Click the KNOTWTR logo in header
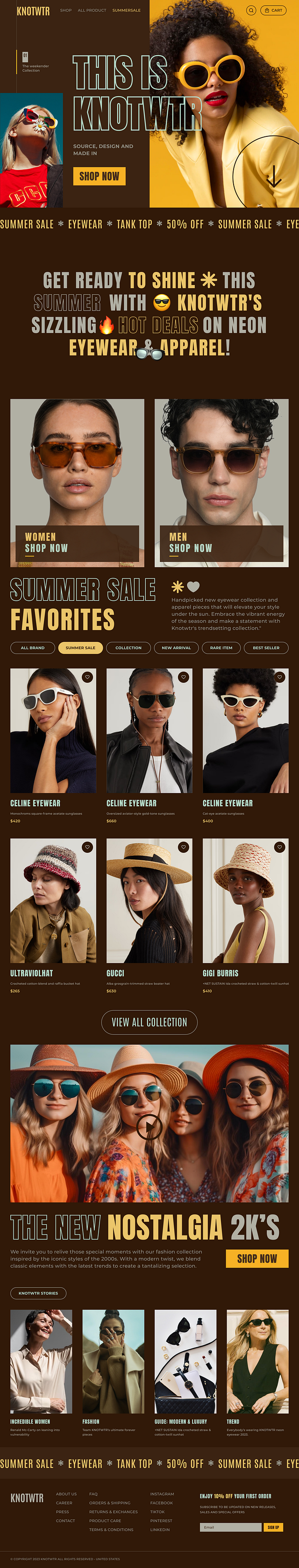299x1568 pixels. (x=34, y=11)
